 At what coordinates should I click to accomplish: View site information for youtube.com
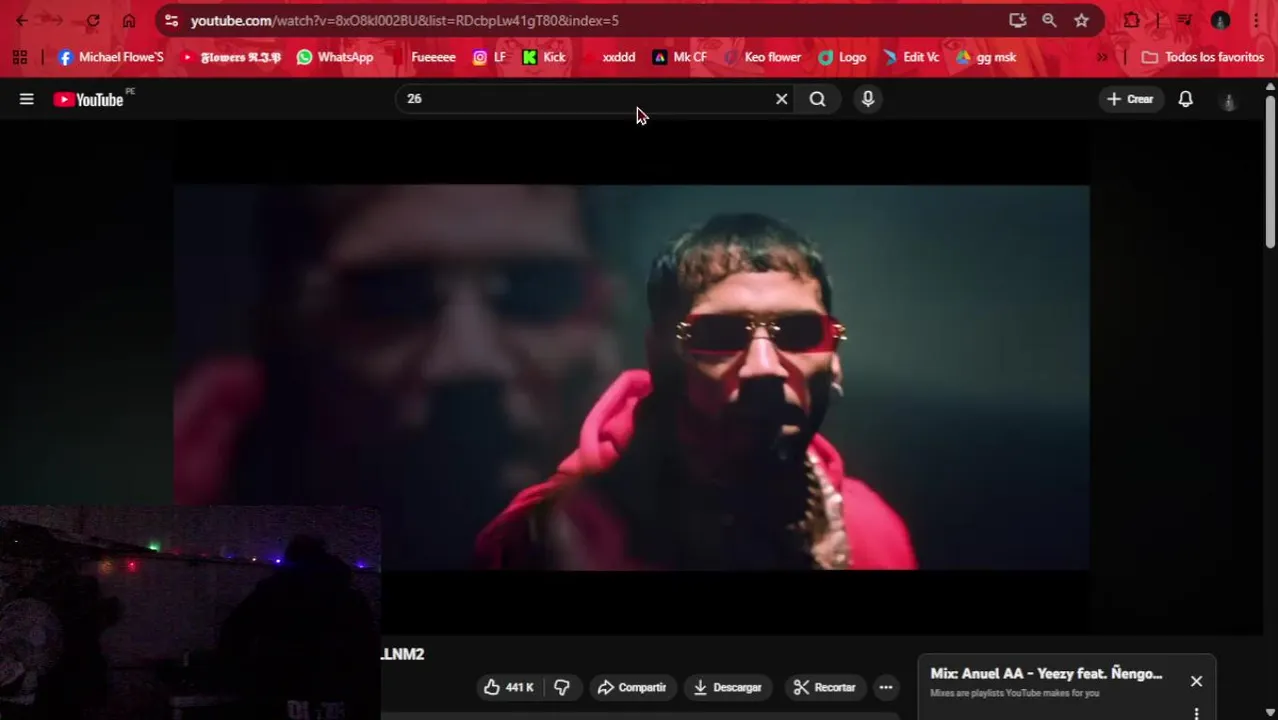point(172,20)
